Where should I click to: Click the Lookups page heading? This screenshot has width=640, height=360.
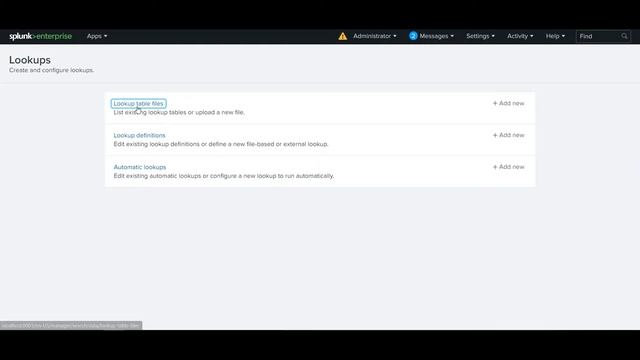30,60
